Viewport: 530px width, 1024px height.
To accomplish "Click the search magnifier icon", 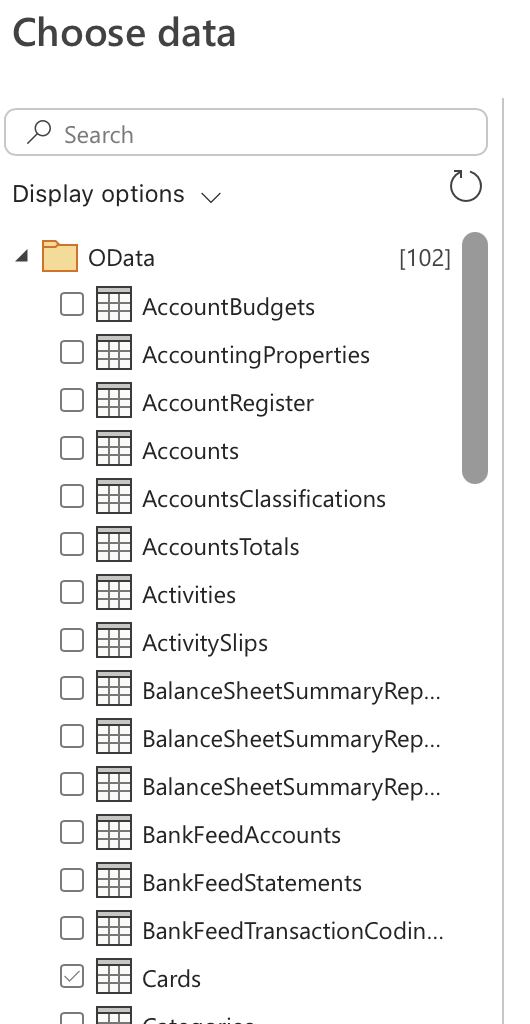I will click(39, 133).
